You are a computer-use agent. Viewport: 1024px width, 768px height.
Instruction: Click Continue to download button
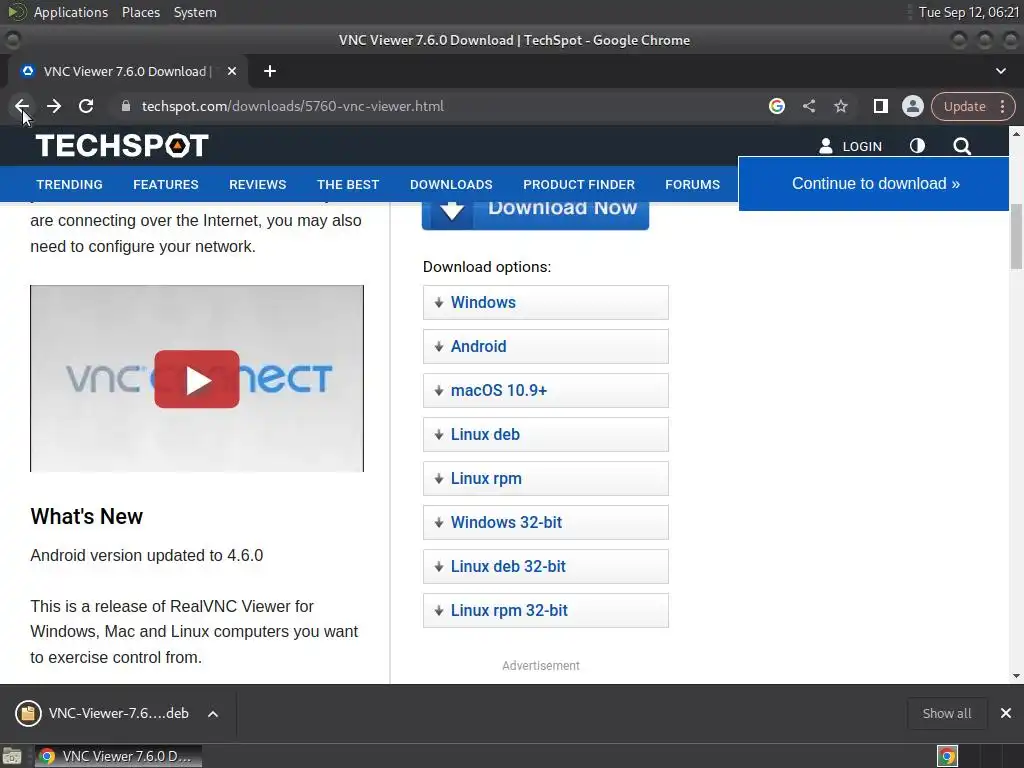coord(874,184)
